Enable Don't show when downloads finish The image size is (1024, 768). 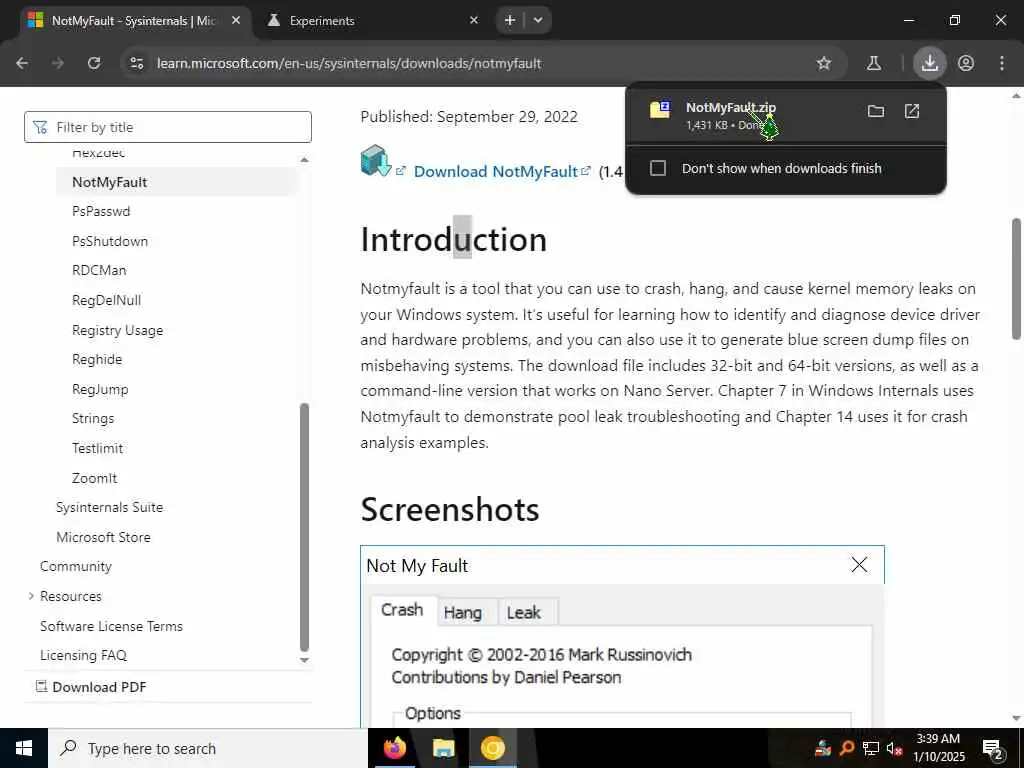pos(658,168)
